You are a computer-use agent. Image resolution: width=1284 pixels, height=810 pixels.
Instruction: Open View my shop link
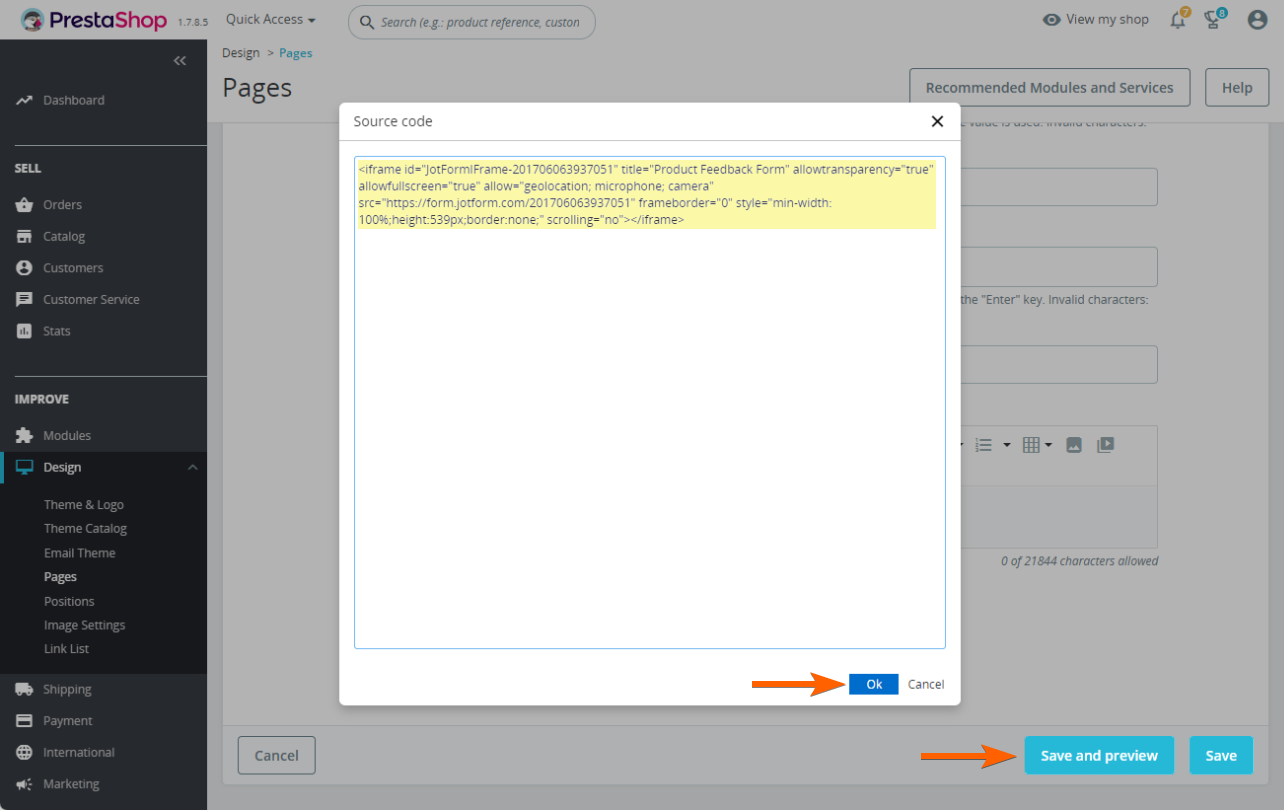(x=1095, y=19)
